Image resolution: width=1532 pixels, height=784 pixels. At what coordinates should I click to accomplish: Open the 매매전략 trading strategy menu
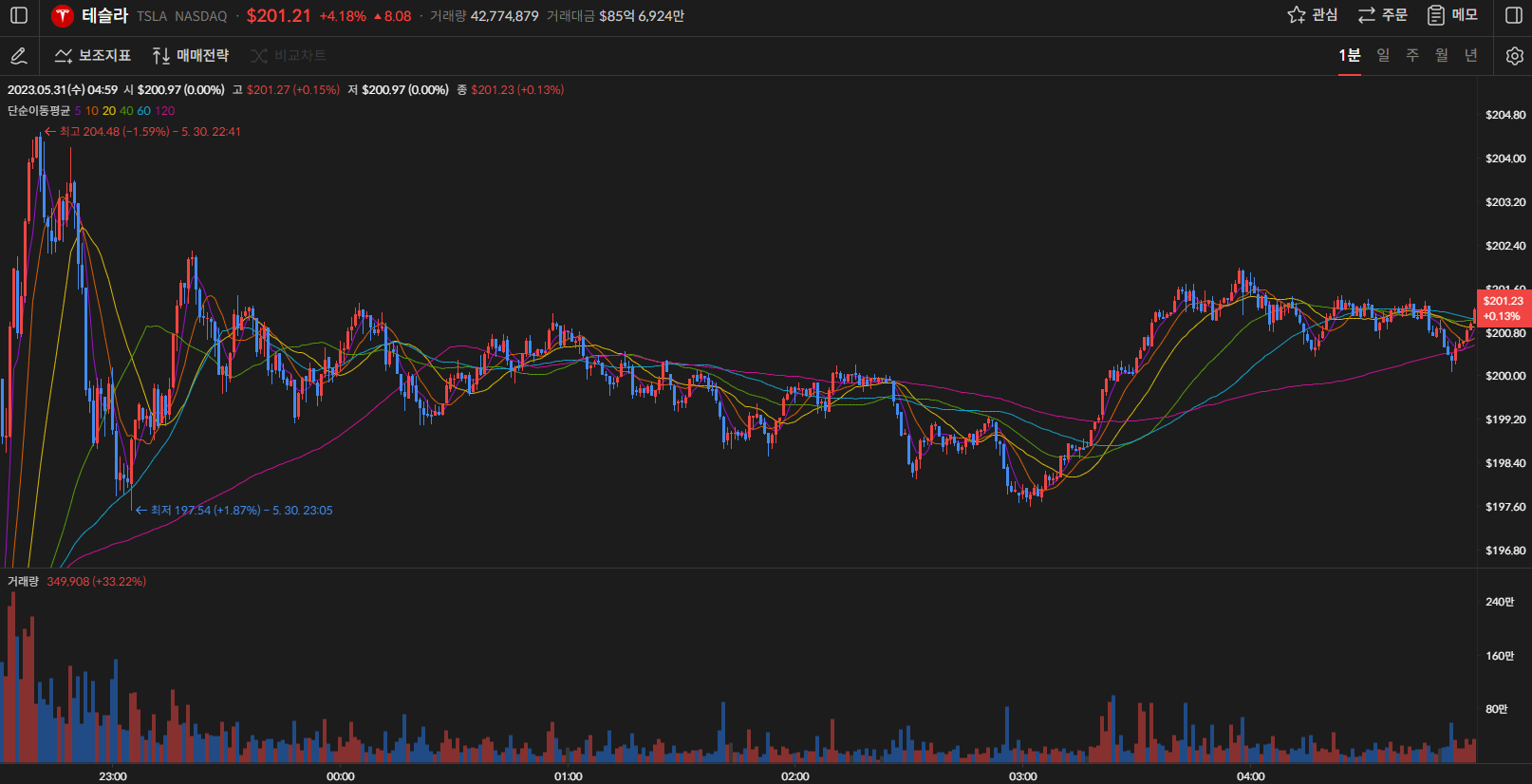coord(191,56)
